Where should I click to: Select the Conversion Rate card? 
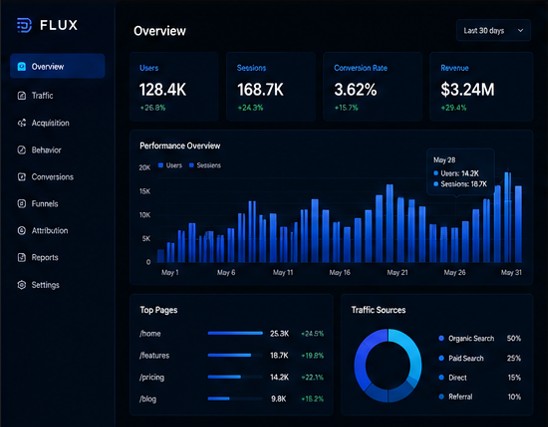pyautogui.click(x=373, y=87)
